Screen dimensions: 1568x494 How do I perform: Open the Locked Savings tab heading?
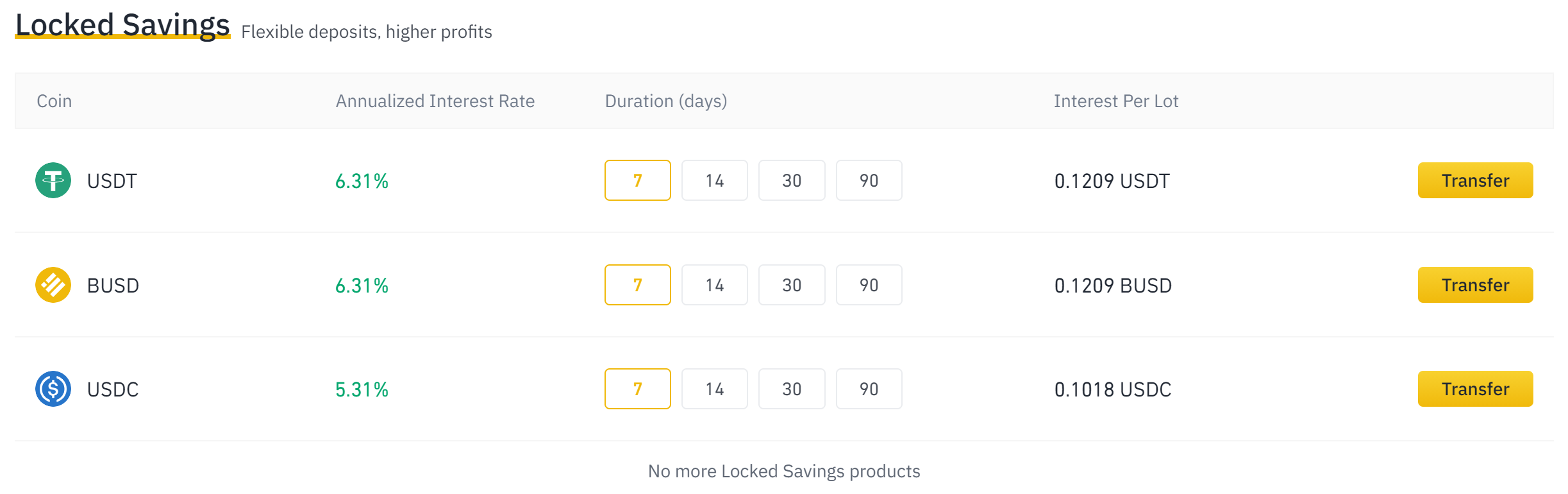pyautogui.click(x=122, y=25)
